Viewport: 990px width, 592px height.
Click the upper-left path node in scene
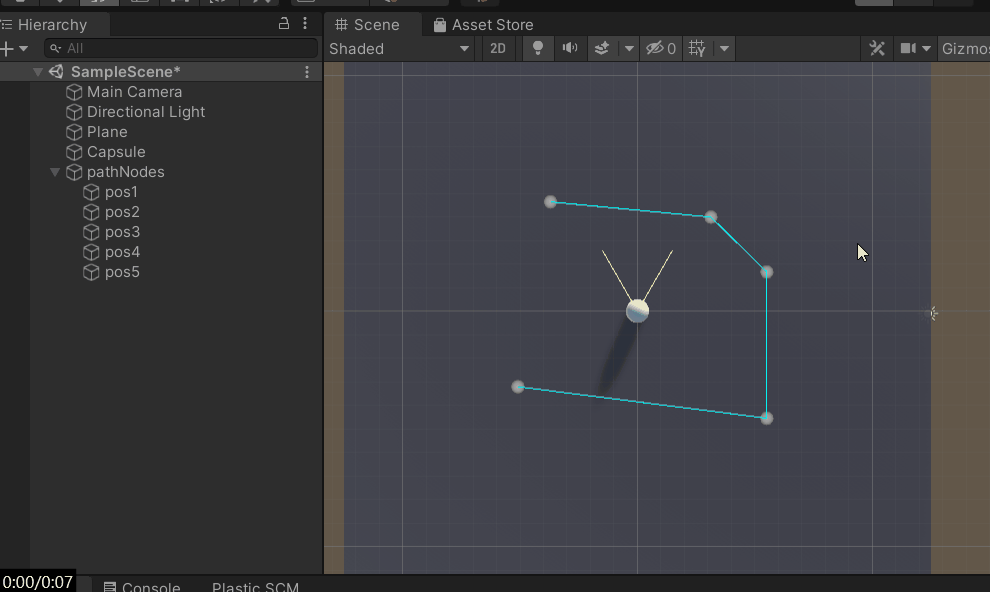(x=551, y=202)
